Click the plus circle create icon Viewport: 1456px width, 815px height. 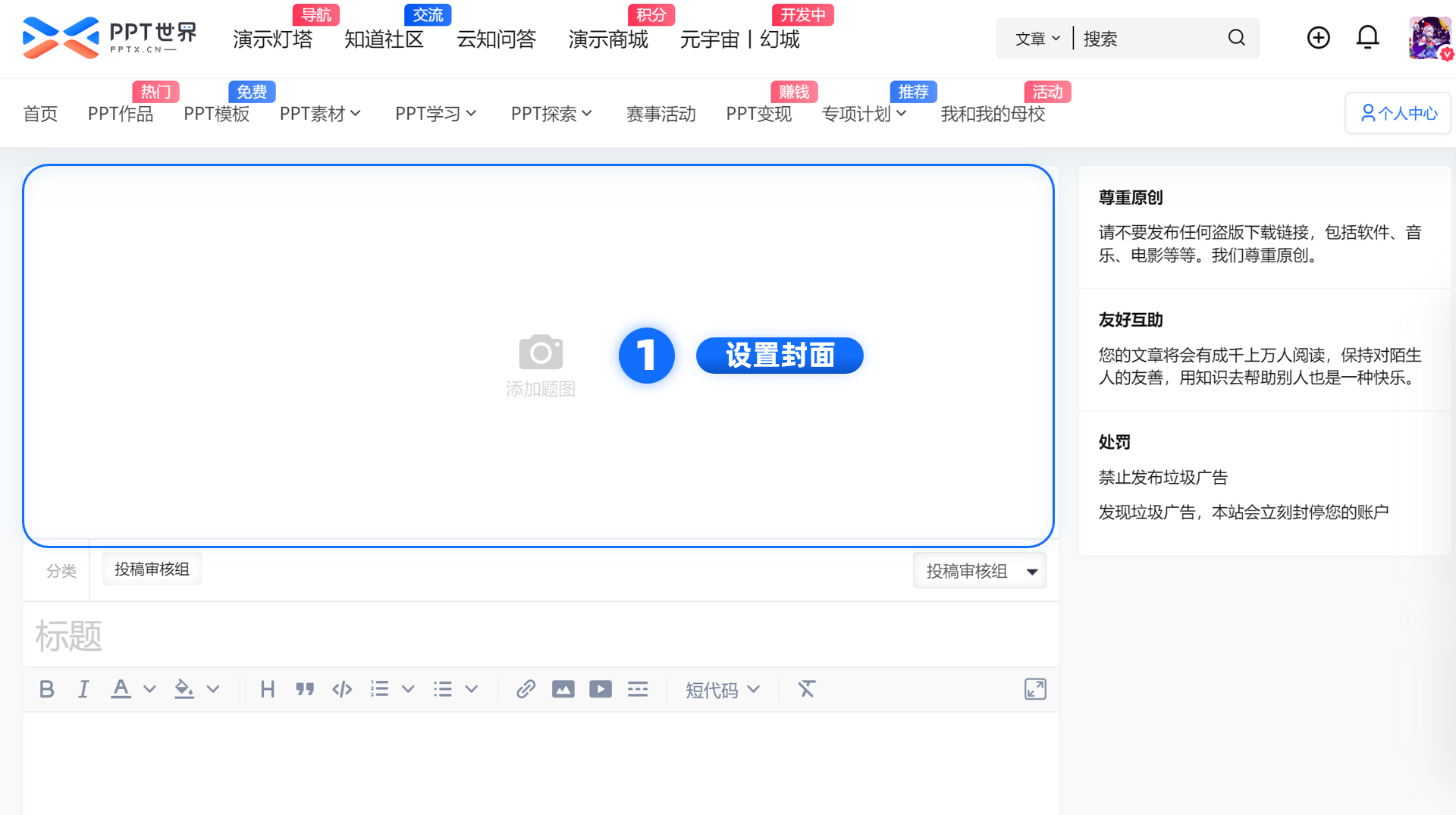click(1318, 38)
